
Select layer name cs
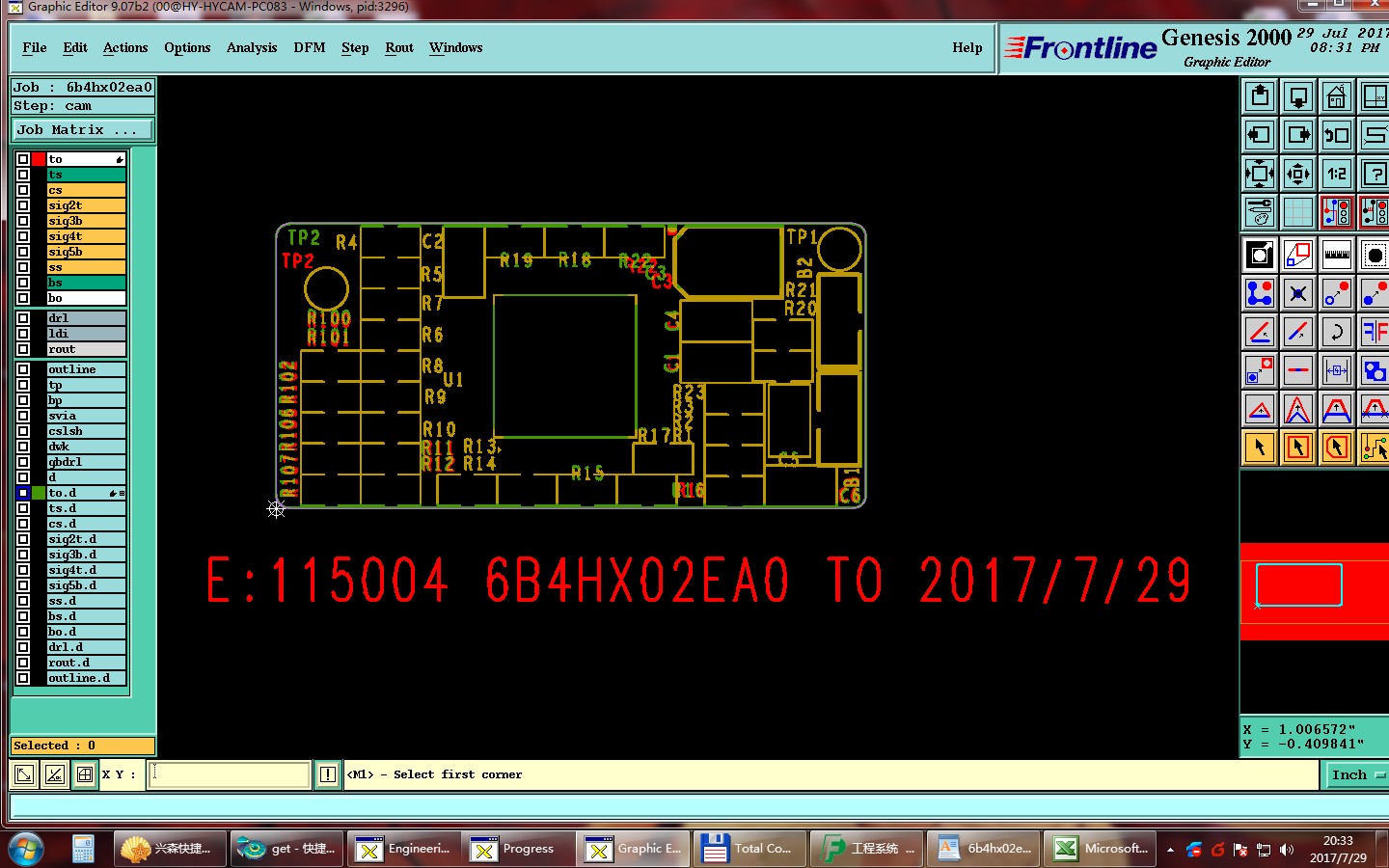[87, 190]
